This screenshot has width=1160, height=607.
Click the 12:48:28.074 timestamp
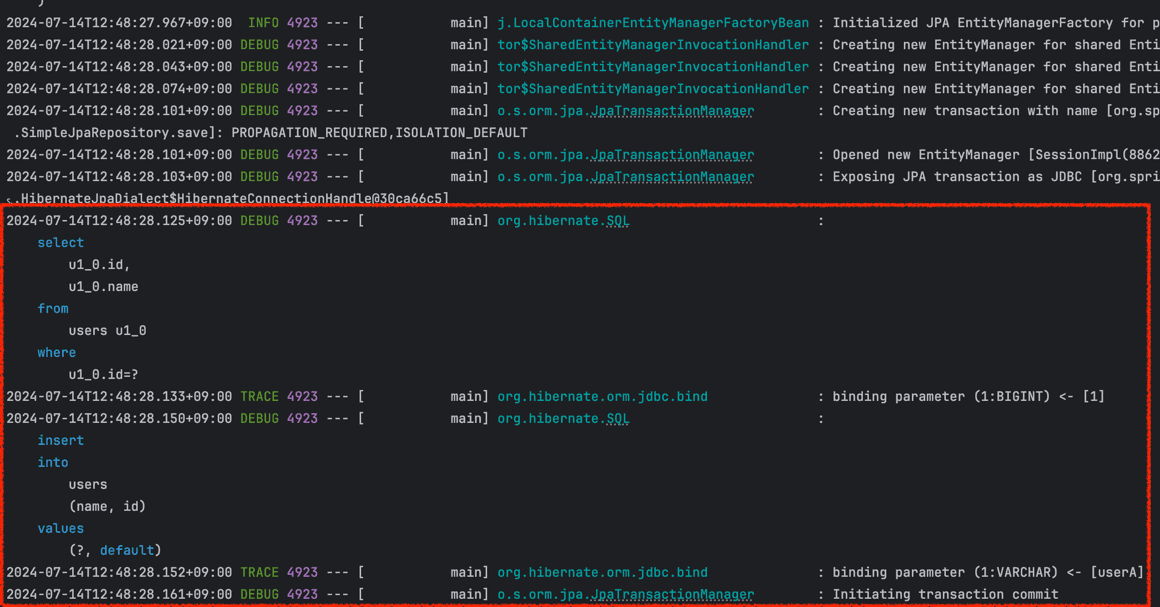119,89
